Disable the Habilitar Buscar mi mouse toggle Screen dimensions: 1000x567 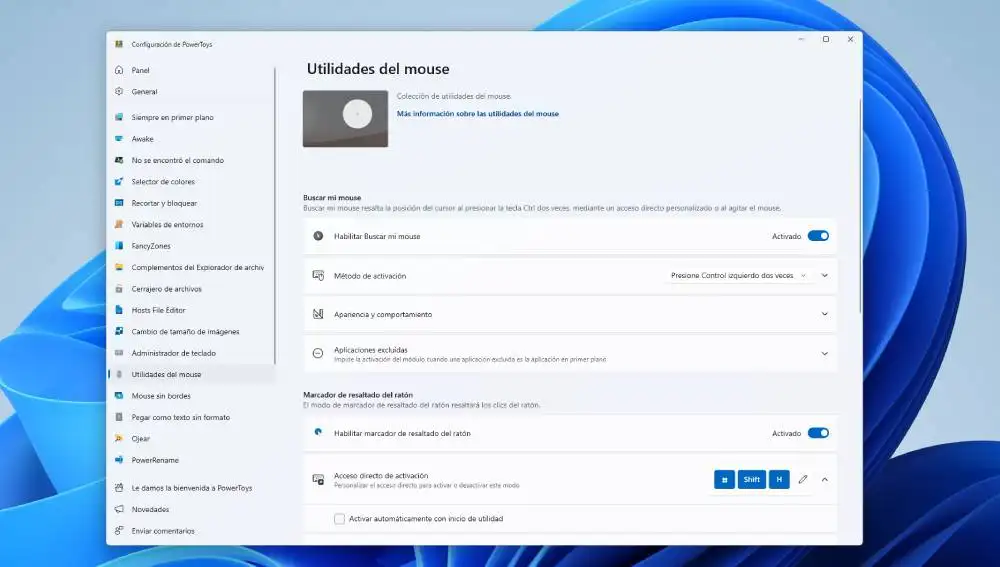coord(818,236)
